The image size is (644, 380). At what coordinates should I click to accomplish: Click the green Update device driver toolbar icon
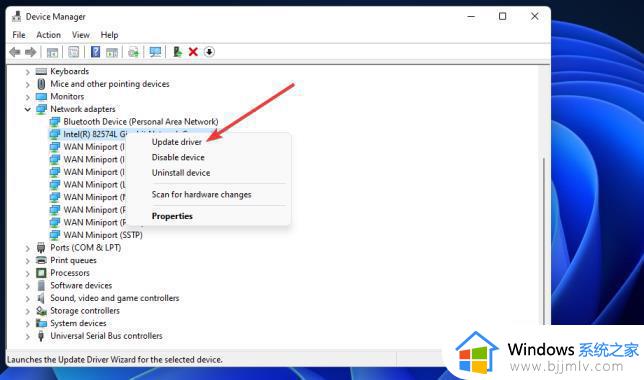tap(177, 52)
